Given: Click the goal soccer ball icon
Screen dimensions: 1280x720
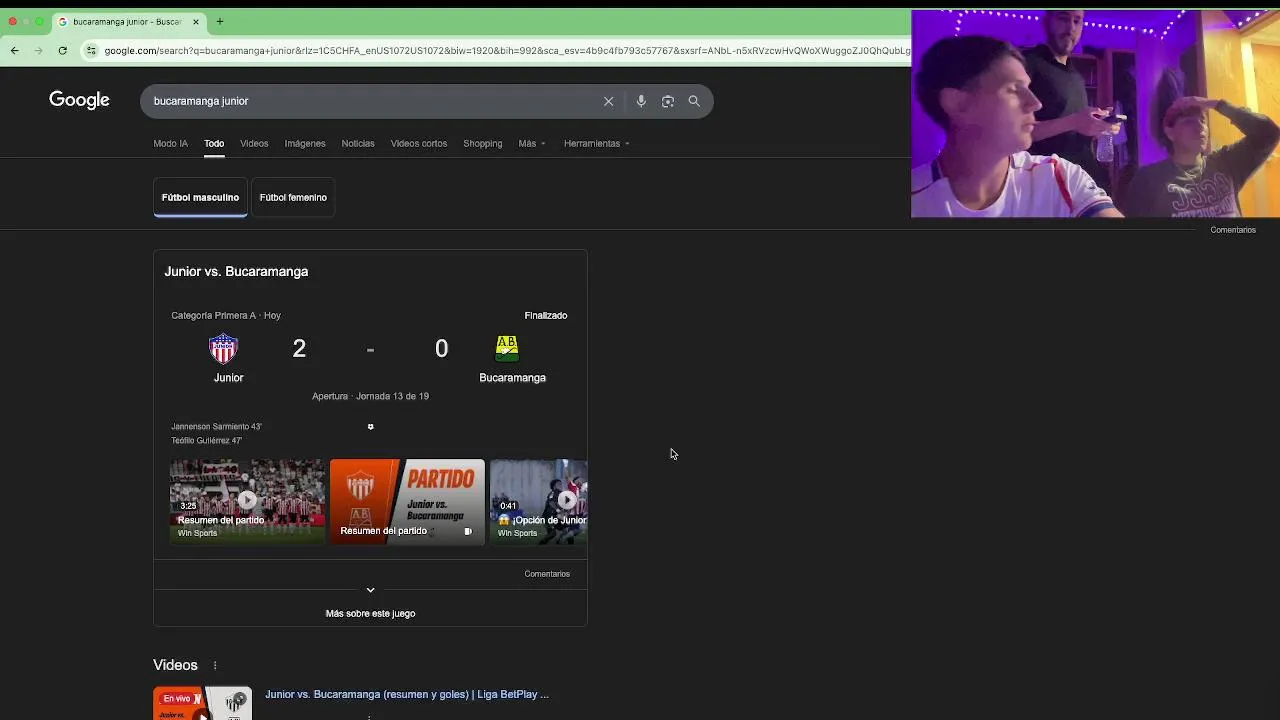Looking at the screenshot, I should coord(370,427).
